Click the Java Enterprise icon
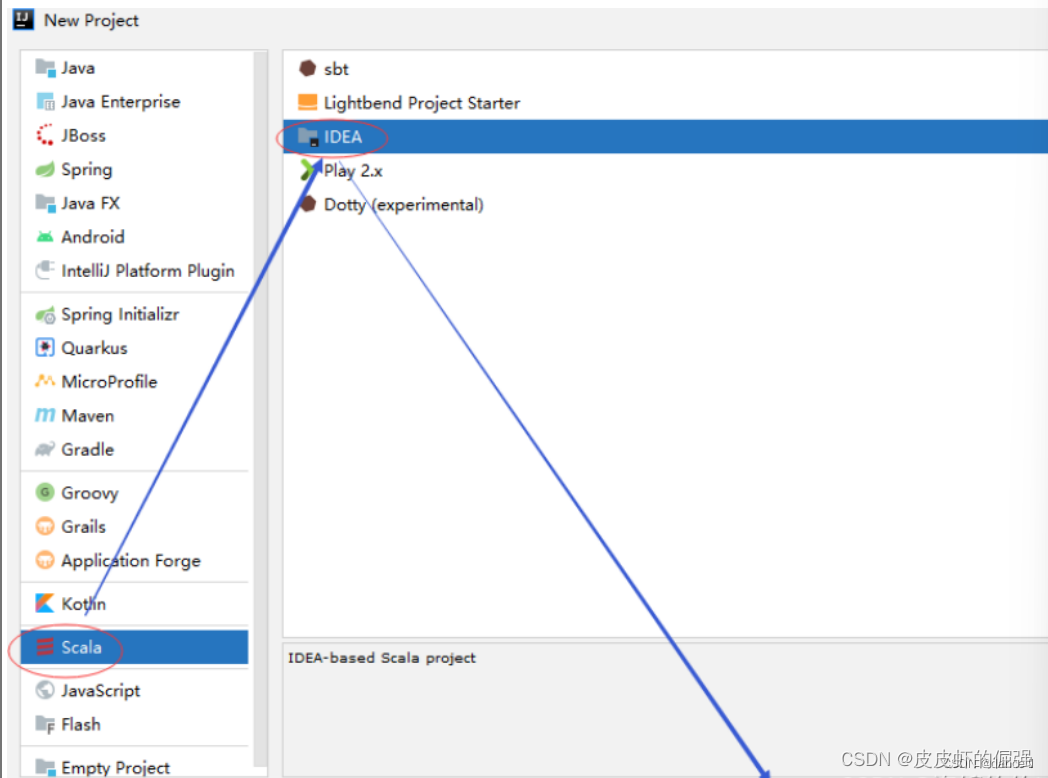Screen dimensions: 1048x778 [x=45, y=102]
